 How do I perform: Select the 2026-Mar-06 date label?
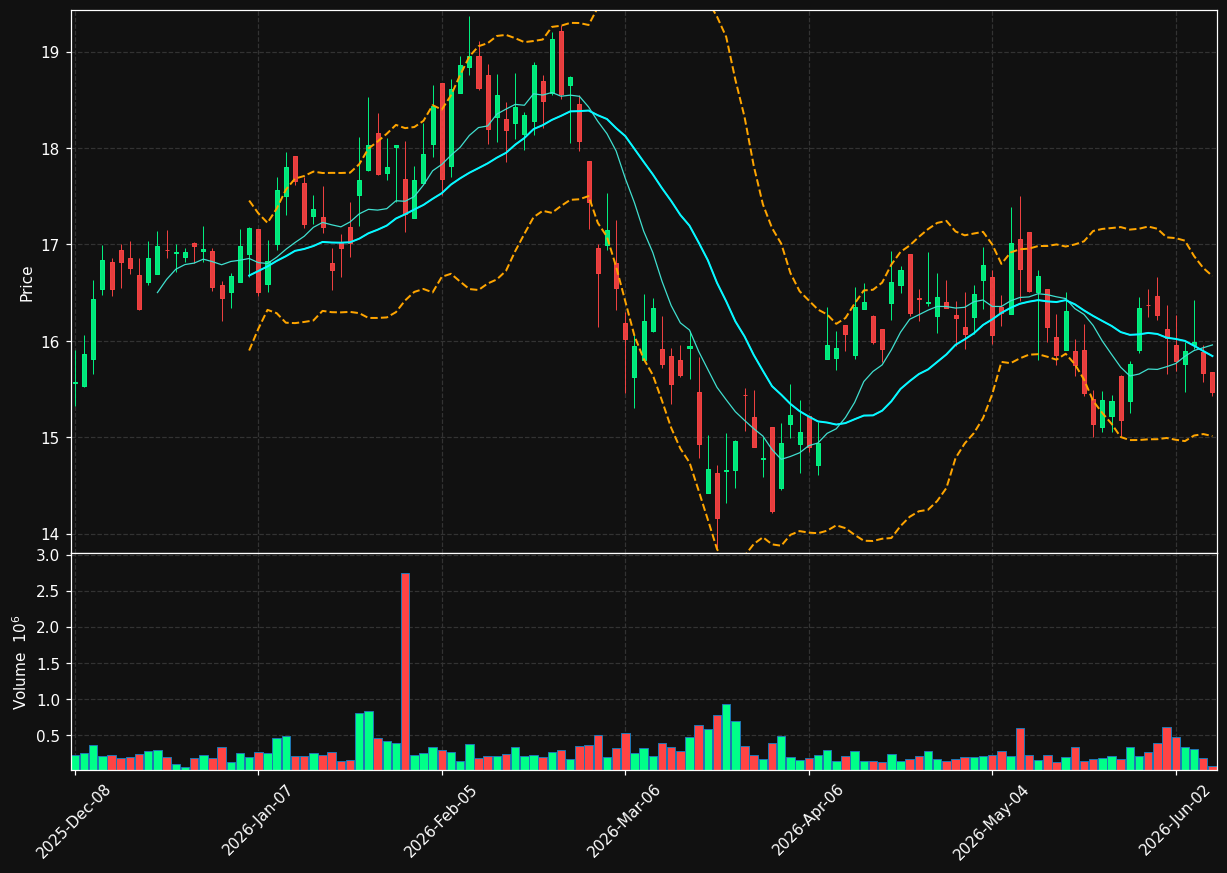[x=624, y=820]
